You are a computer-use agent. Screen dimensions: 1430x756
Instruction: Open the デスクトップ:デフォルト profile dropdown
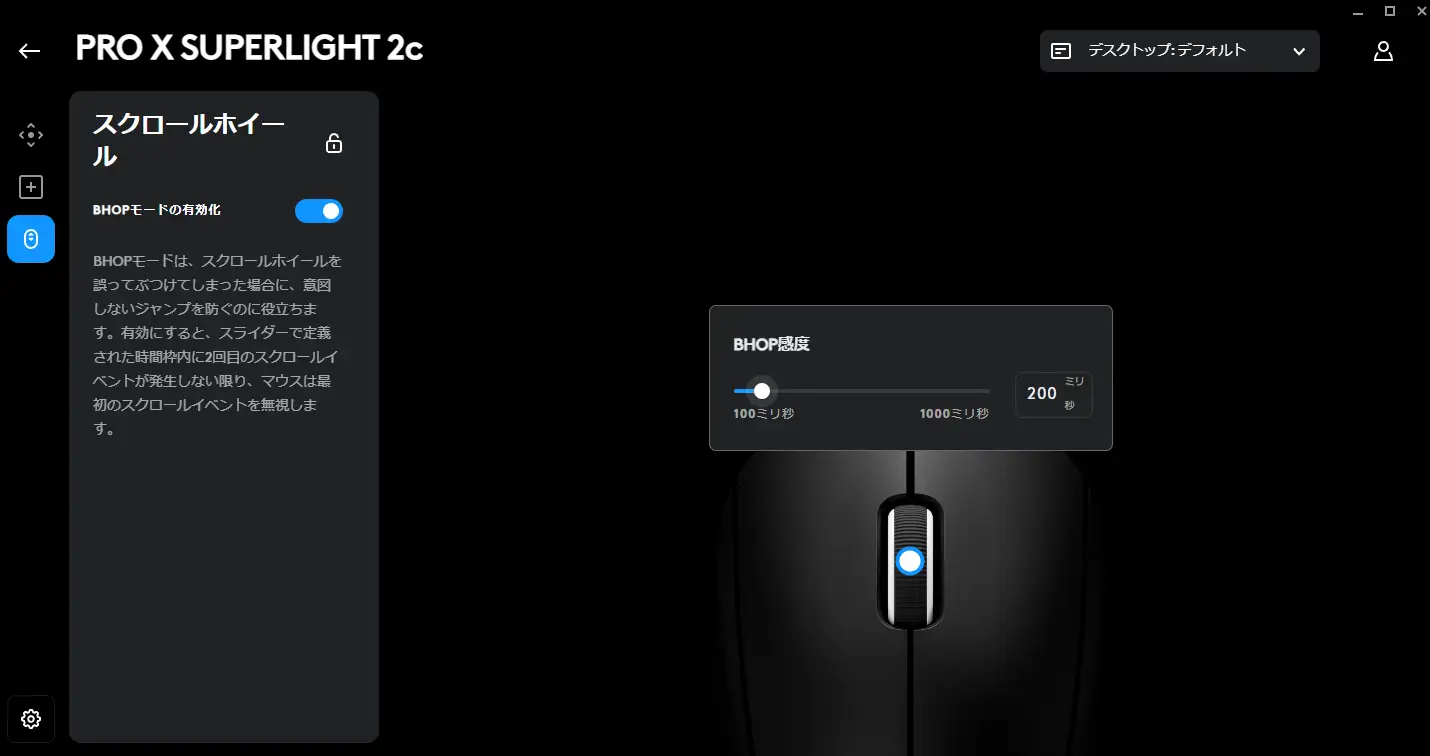coord(1180,51)
